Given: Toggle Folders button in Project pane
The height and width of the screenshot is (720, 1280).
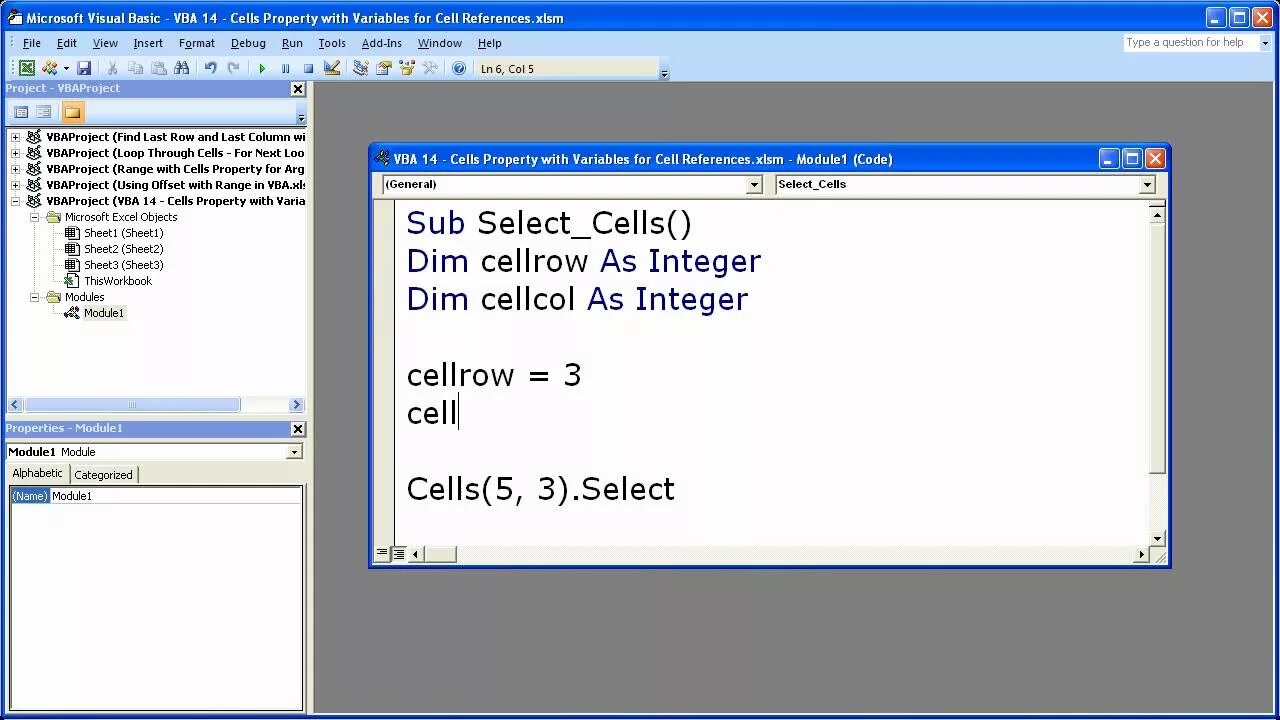Looking at the screenshot, I should click(73, 112).
